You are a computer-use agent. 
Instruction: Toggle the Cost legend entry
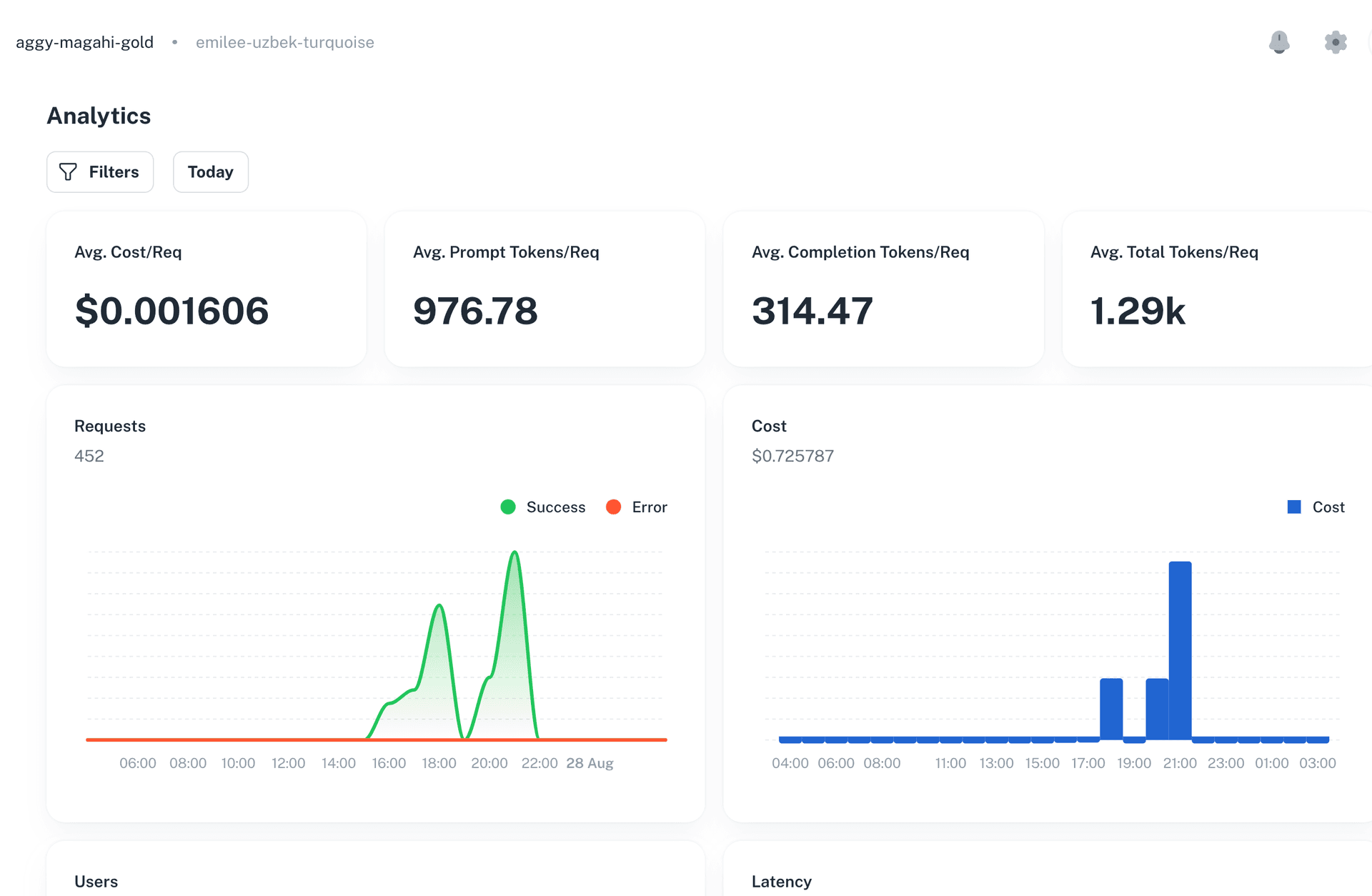(1316, 507)
